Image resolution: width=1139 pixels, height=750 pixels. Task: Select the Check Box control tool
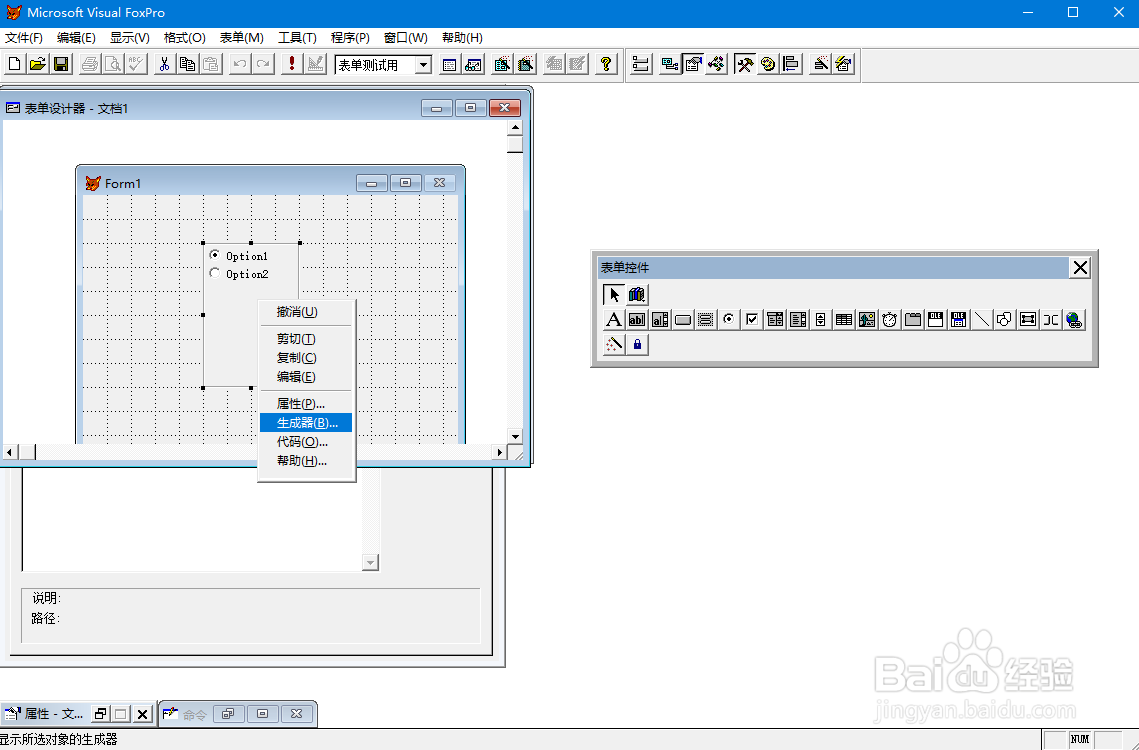(x=752, y=320)
